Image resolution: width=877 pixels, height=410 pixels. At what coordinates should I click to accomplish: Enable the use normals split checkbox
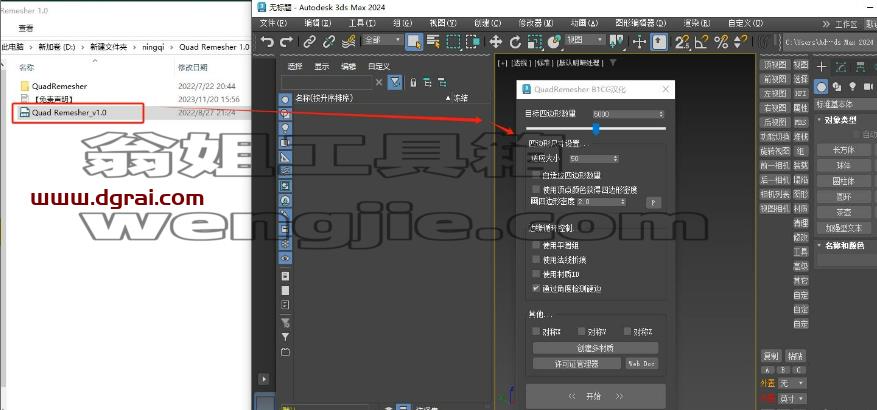pyautogui.click(x=536, y=260)
